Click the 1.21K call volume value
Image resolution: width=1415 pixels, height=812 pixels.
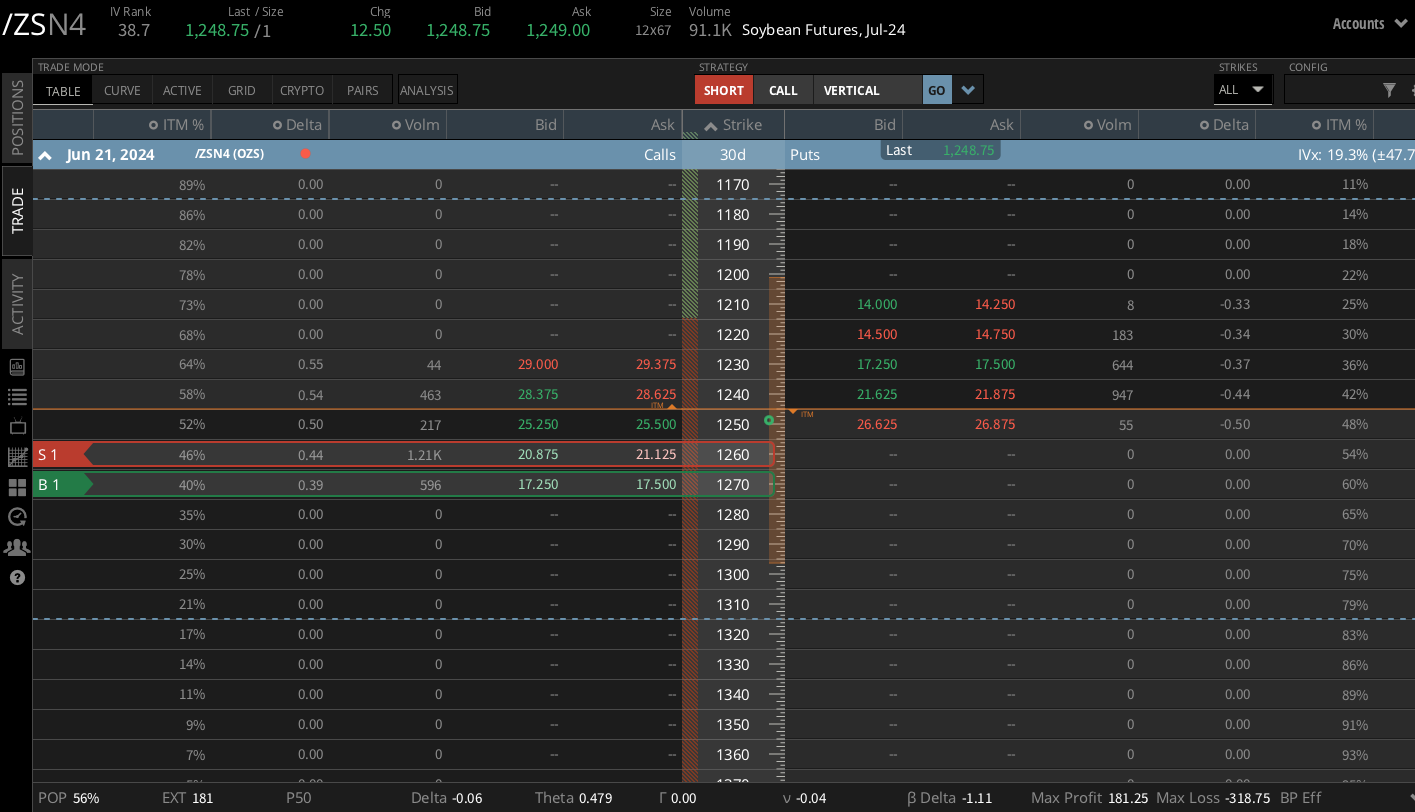pyautogui.click(x=424, y=455)
